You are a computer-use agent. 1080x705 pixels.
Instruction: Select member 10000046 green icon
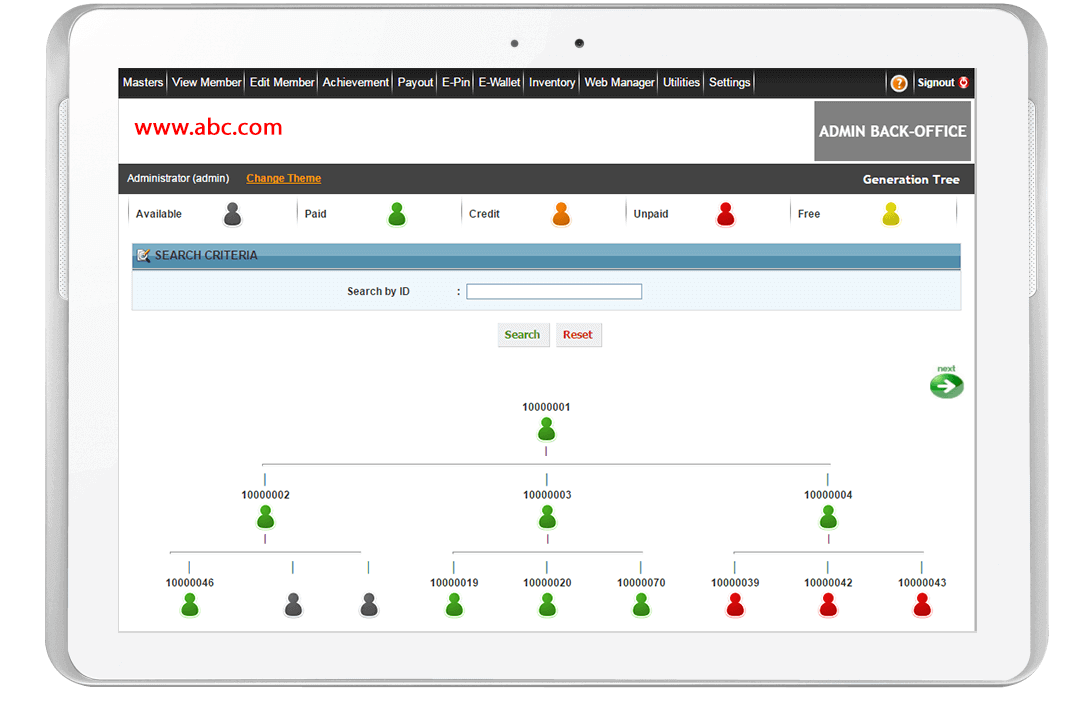click(190, 605)
